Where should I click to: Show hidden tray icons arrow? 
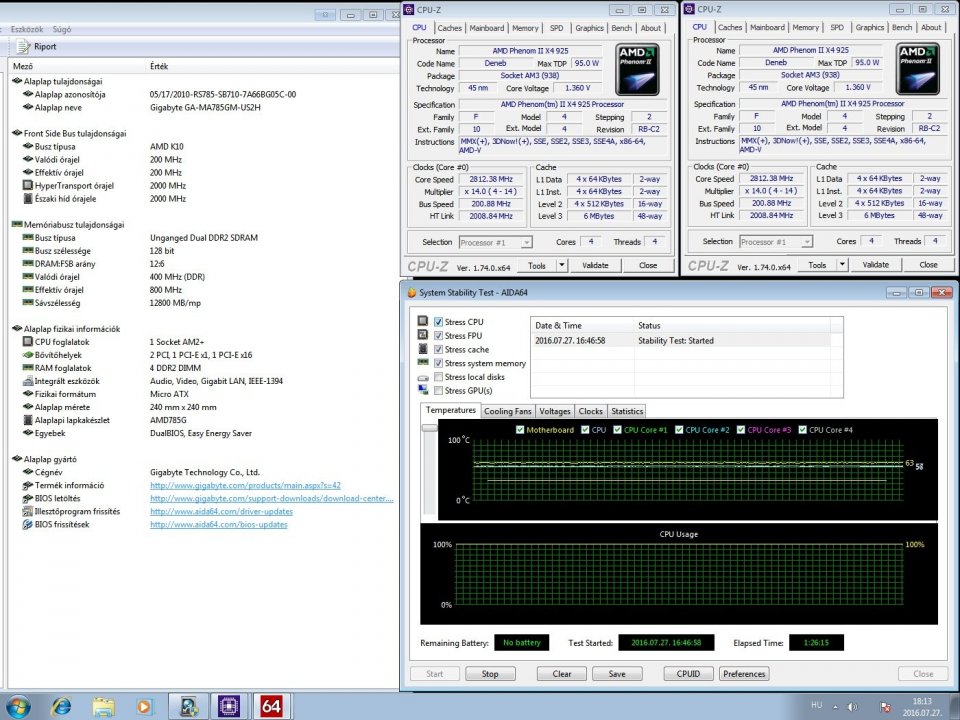835,707
